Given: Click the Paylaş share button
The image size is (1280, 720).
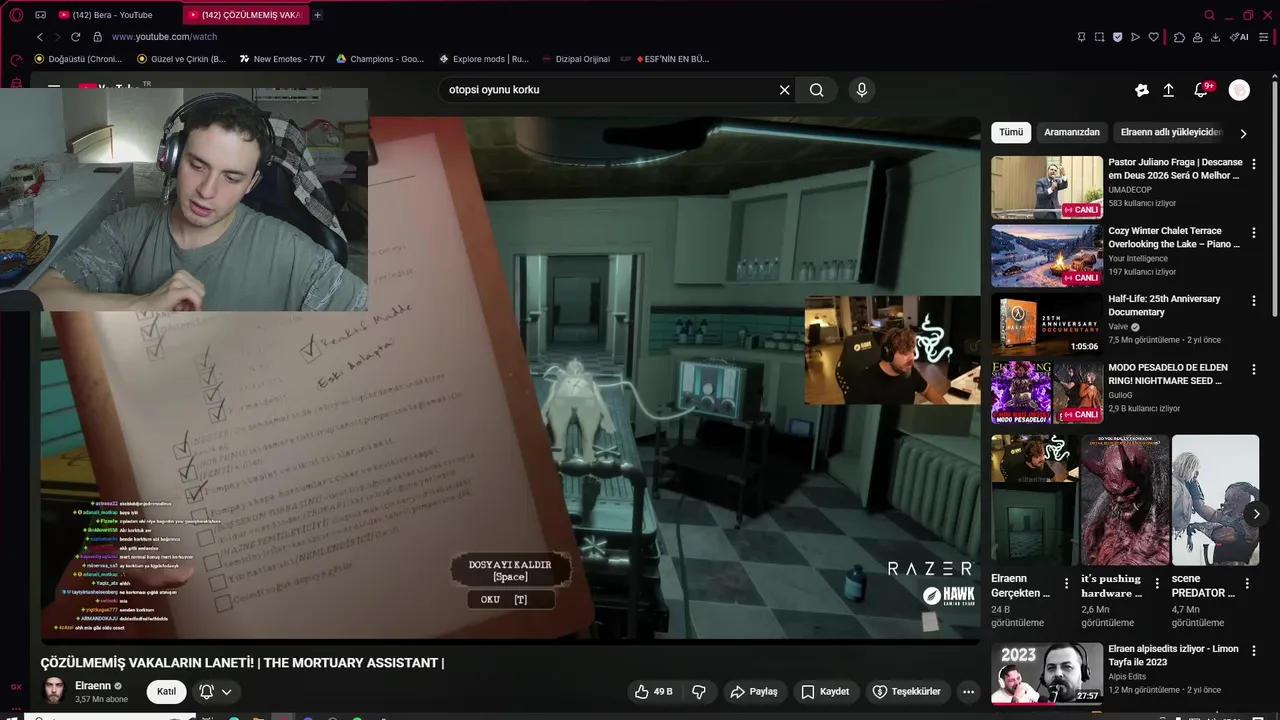Looking at the screenshot, I should coord(754,691).
